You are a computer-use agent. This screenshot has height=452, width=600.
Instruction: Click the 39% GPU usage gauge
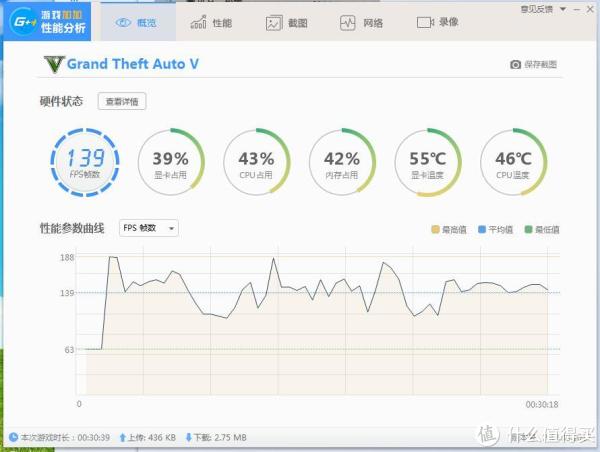(x=171, y=162)
